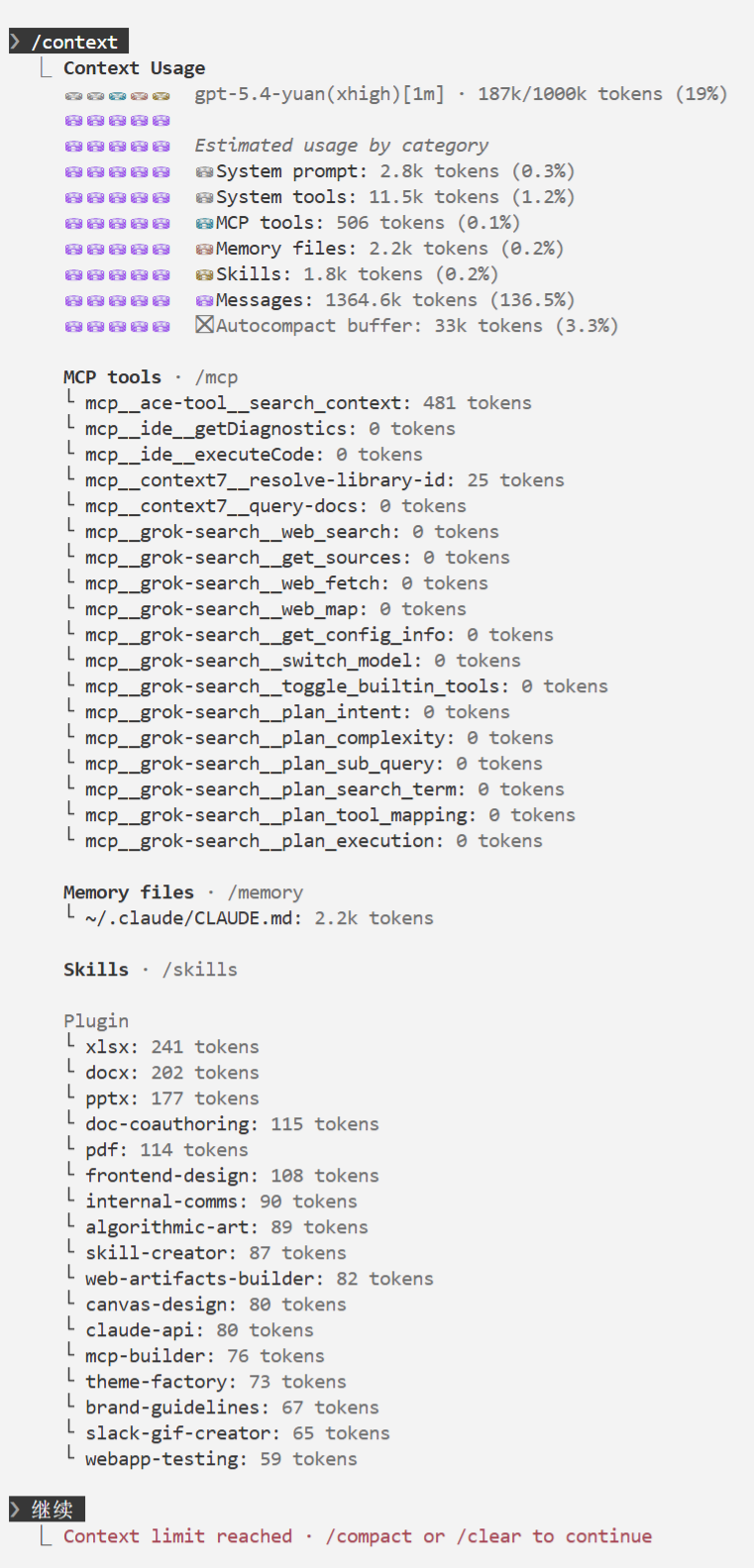Click the tree branch beside ~/.claude/CLAUDE.md
Screen dimensions: 754x1568
[x=70, y=913]
